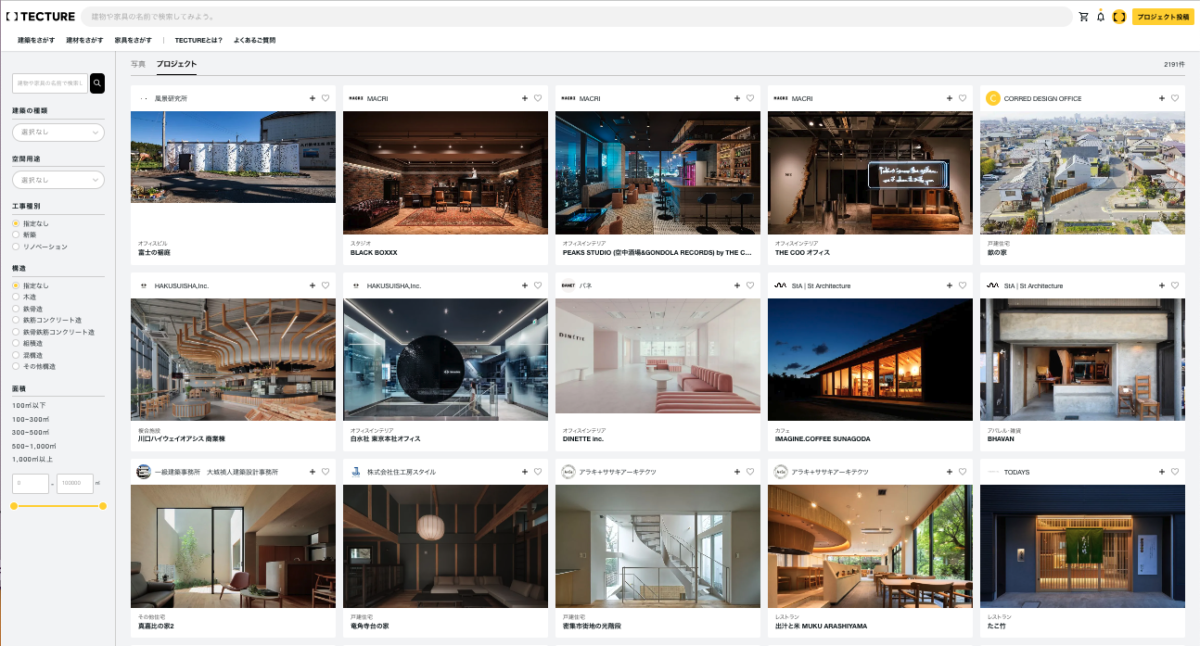Favorite the BLACK BOXXX project with heart
The image size is (1200, 646).
(538, 98)
